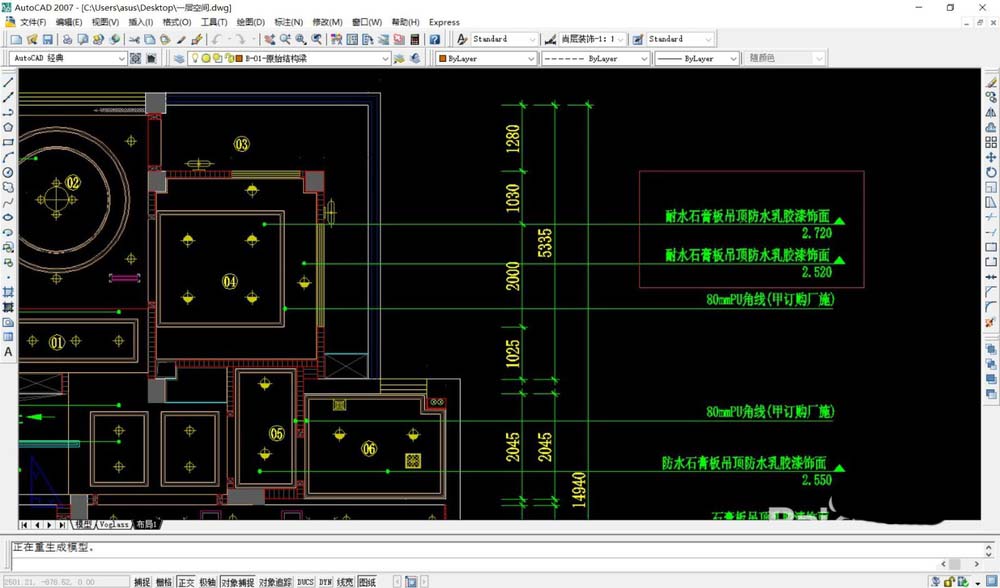Open the ByLayer linetype dropdown
The image size is (1000, 588).
[x=645, y=57]
